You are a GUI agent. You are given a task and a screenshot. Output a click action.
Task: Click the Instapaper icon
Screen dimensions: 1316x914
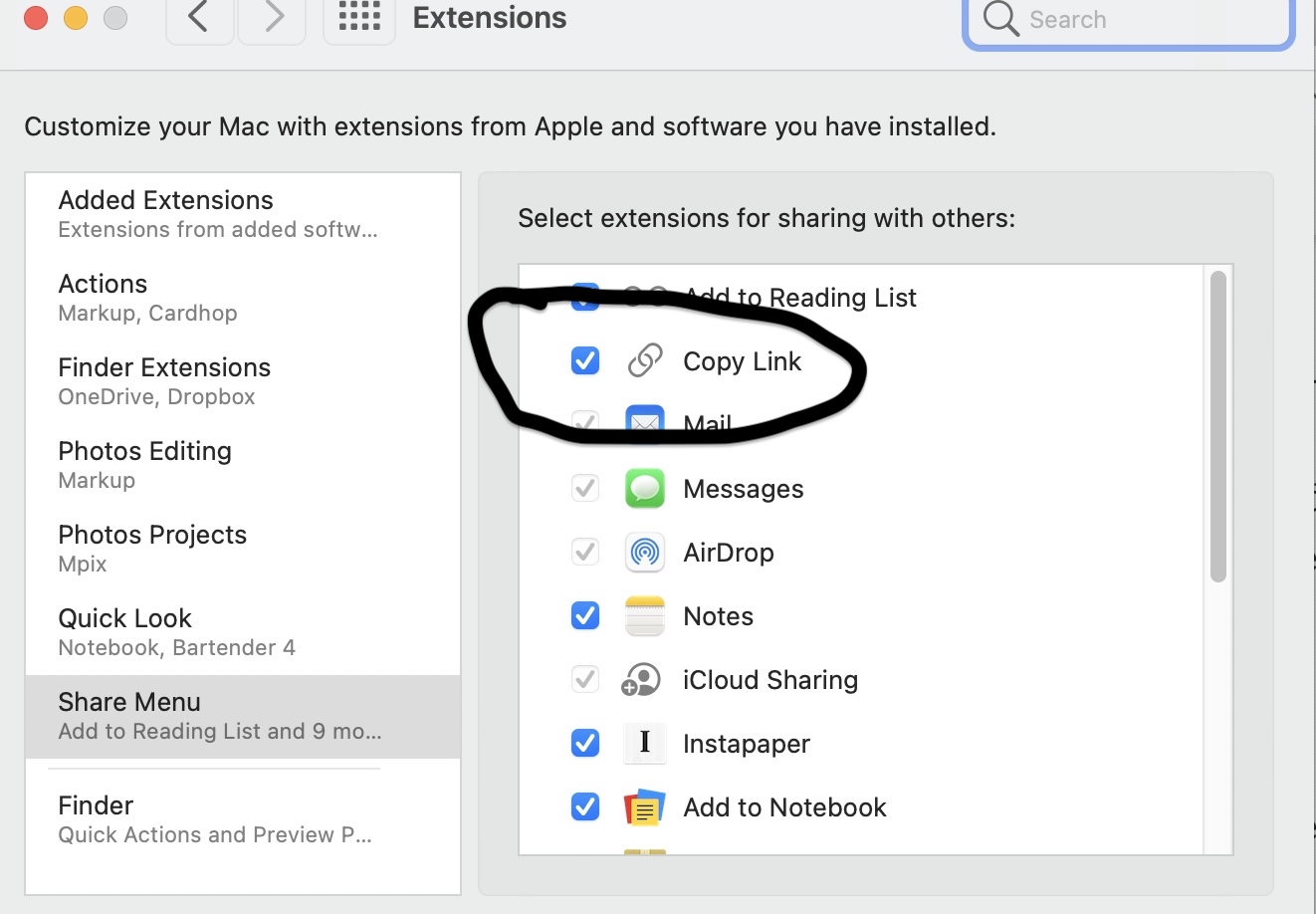(645, 743)
